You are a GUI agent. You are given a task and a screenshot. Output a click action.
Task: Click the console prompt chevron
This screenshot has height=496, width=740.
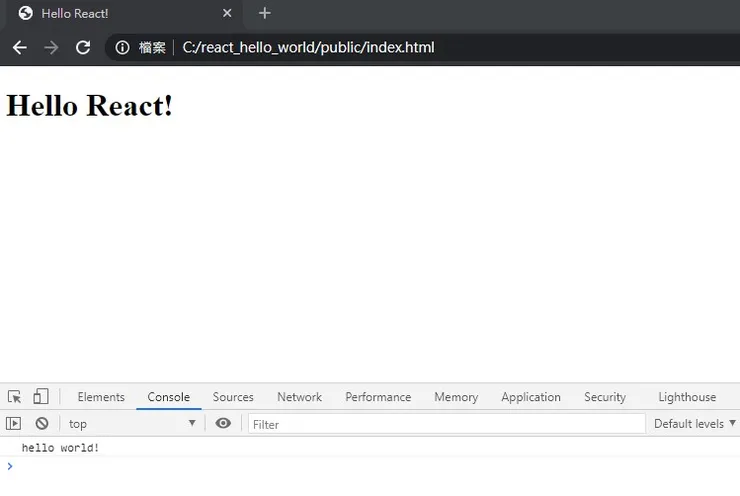pos(10,466)
